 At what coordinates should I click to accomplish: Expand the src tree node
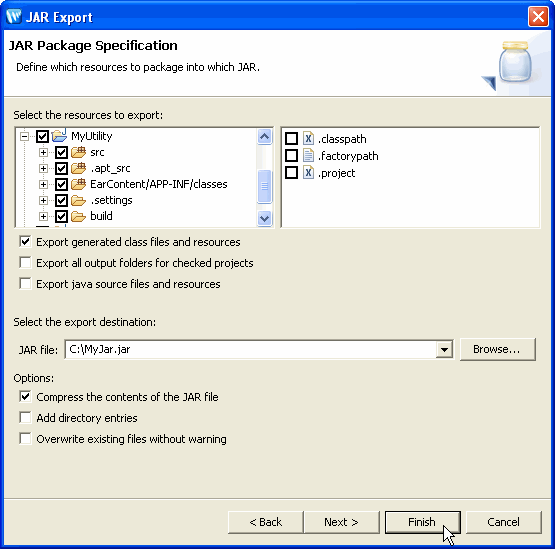43,152
